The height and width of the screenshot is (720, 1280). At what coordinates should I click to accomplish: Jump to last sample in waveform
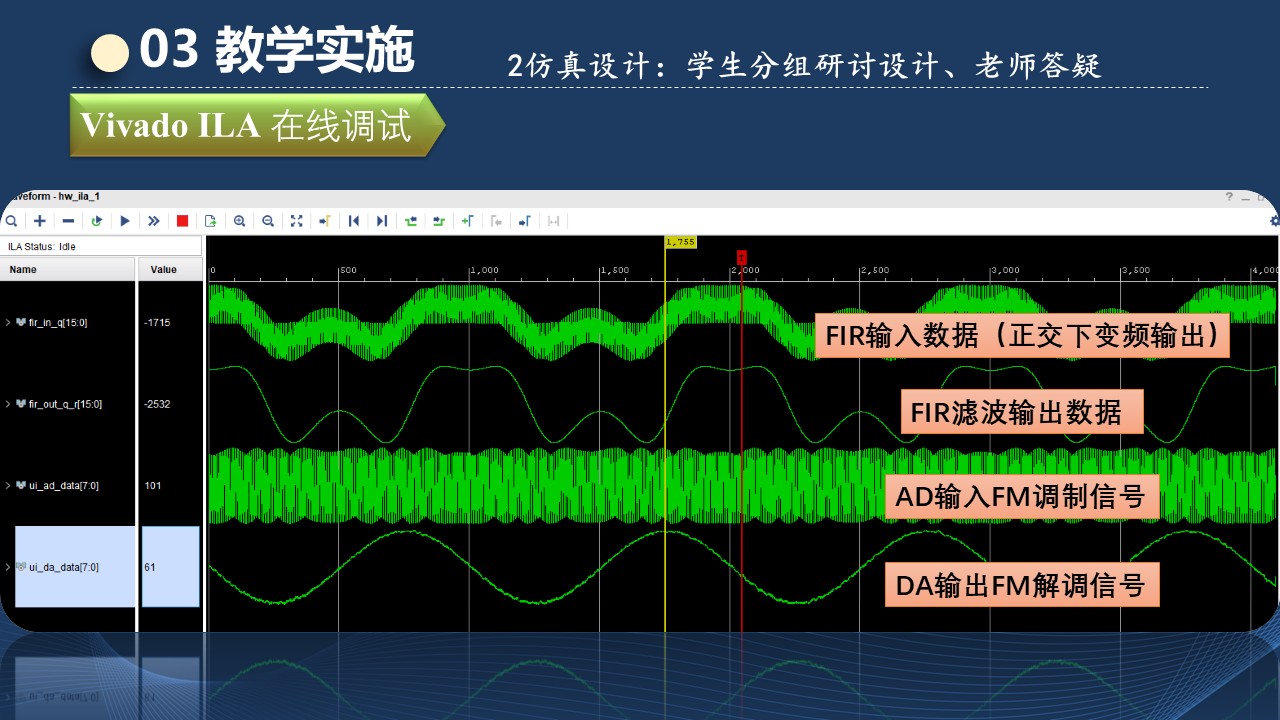pyautogui.click(x=381, y=221)
